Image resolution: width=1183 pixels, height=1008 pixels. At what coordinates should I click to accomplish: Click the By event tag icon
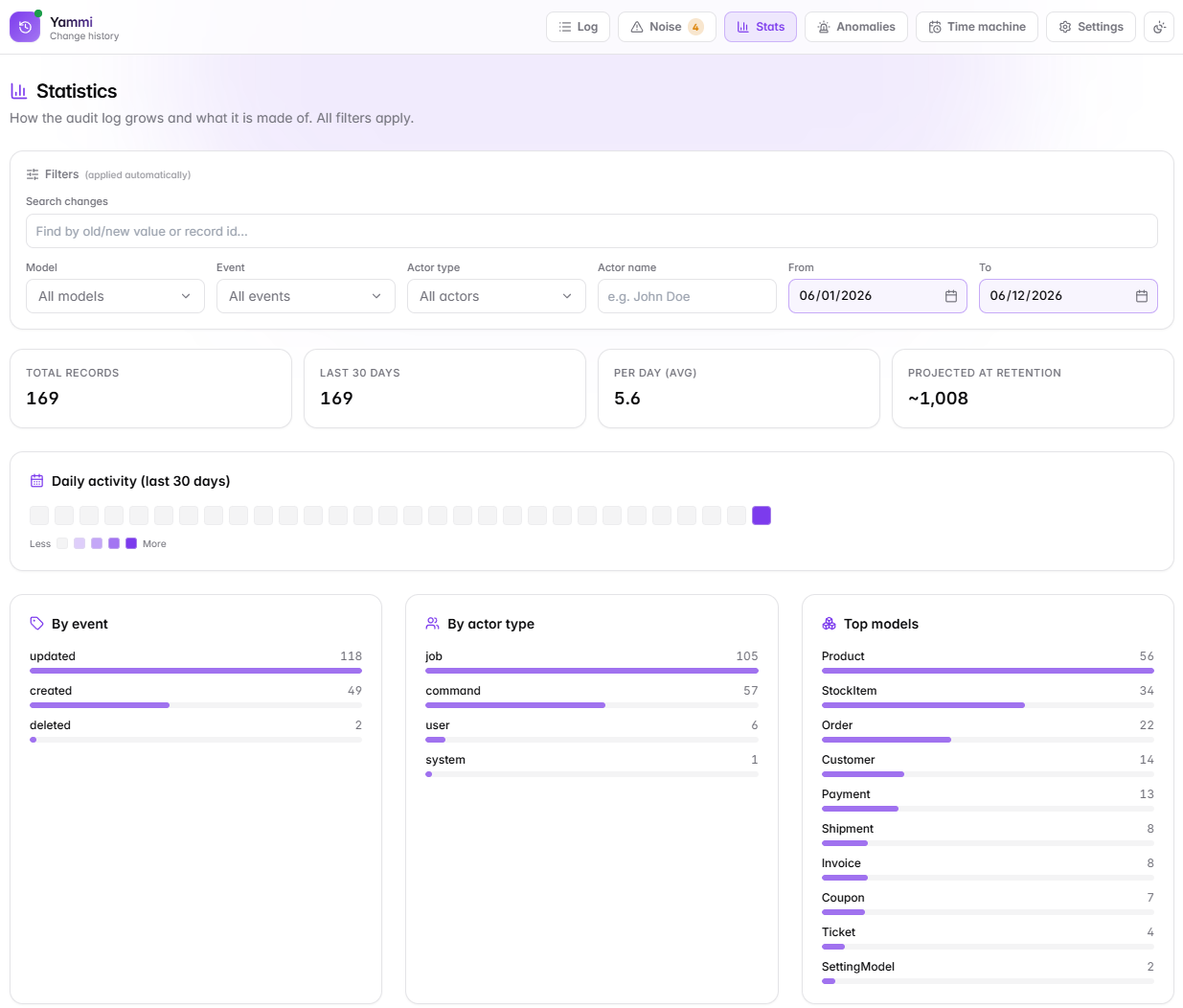(36, 624)
